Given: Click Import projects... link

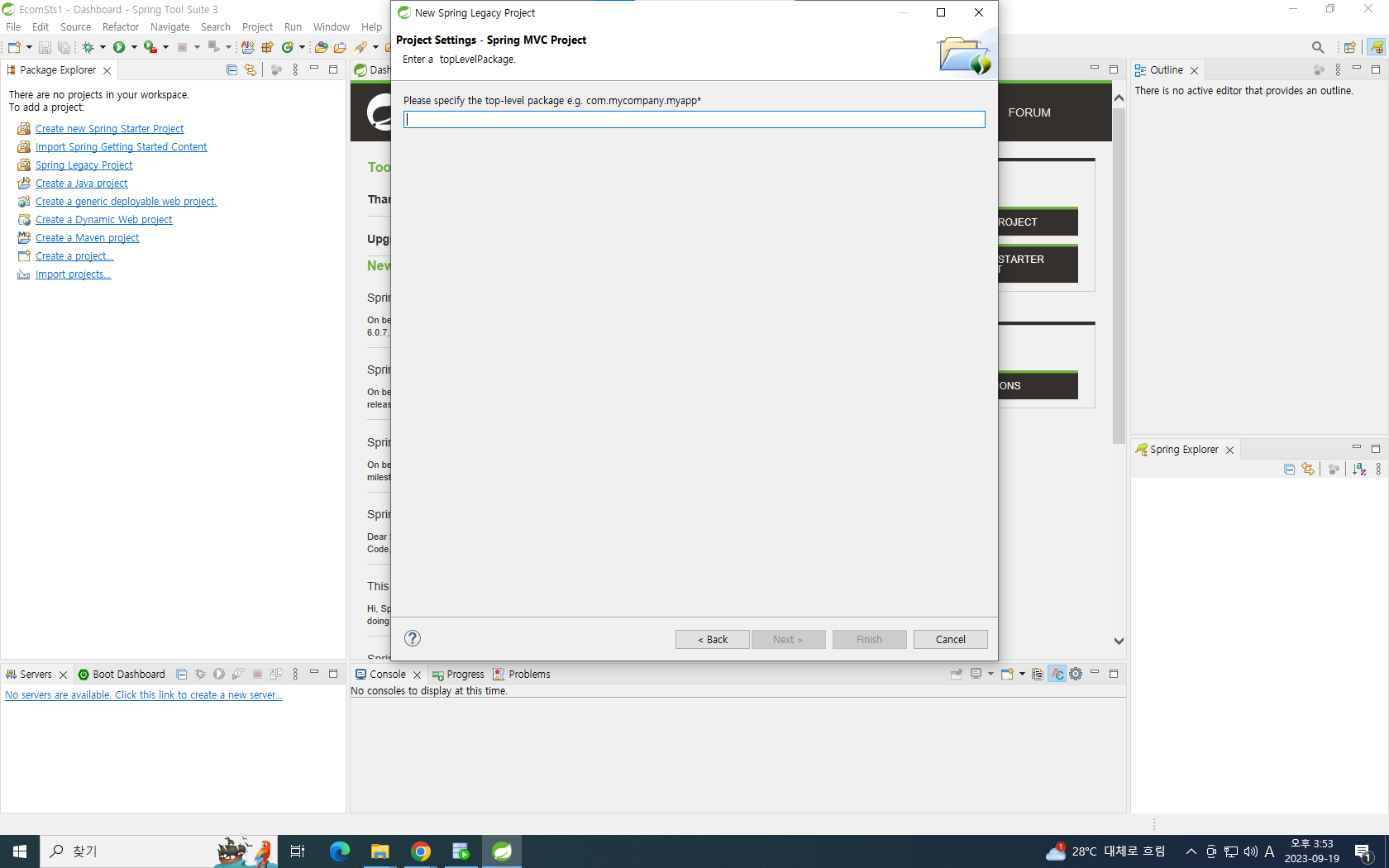Looking at the screenshot, I should point(74,274).
